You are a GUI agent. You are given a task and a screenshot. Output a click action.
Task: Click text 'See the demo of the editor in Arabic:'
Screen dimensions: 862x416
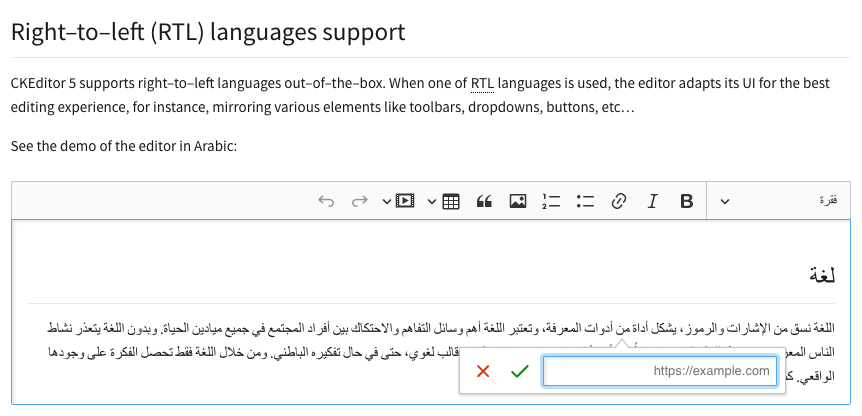tap(124, 146)
